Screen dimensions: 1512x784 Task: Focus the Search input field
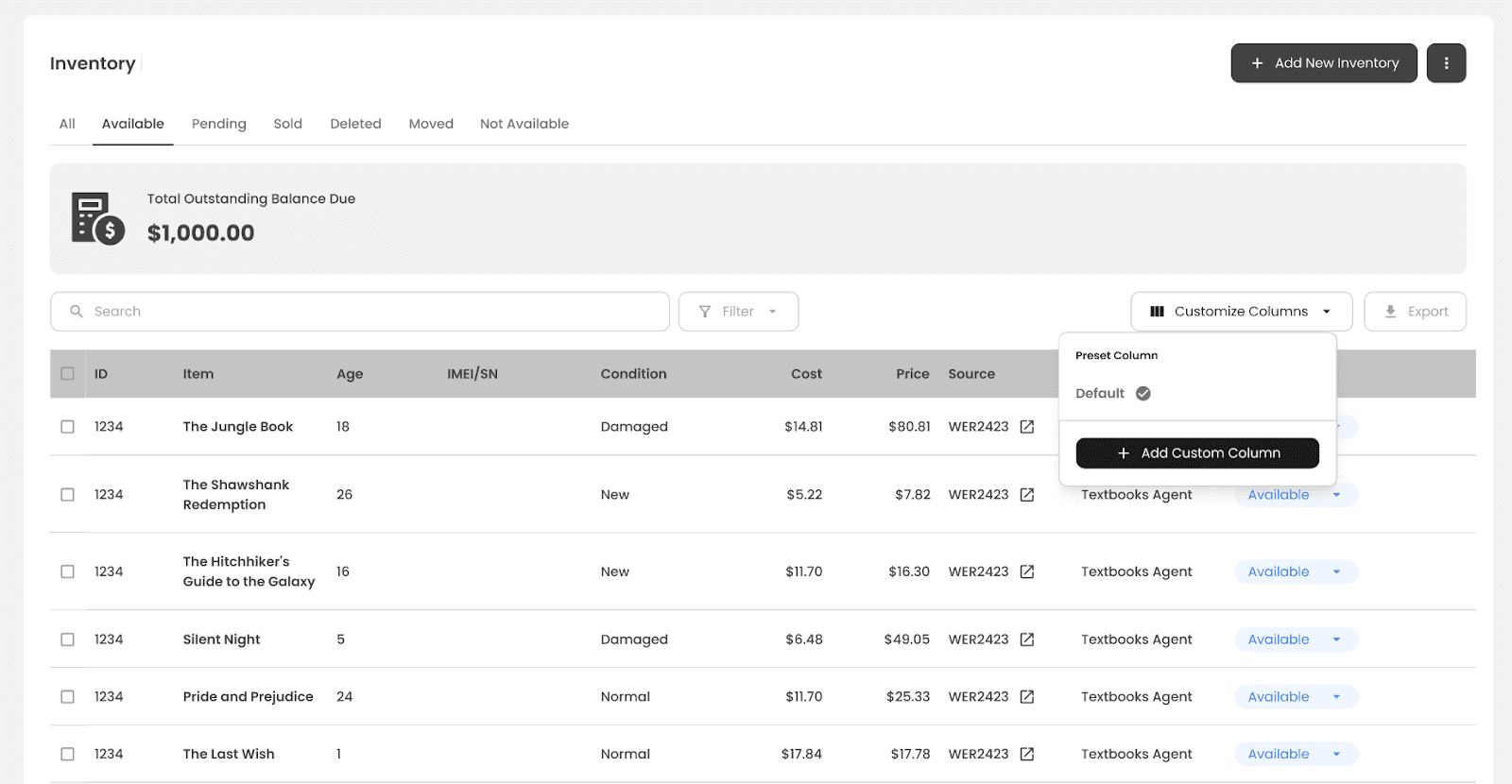click(360, 312)
